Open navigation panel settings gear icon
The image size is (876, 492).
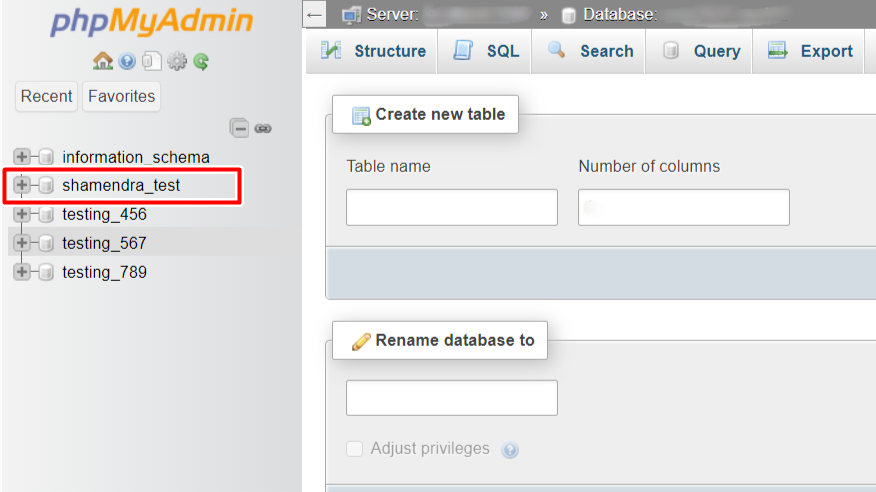[x=177, y=61]
